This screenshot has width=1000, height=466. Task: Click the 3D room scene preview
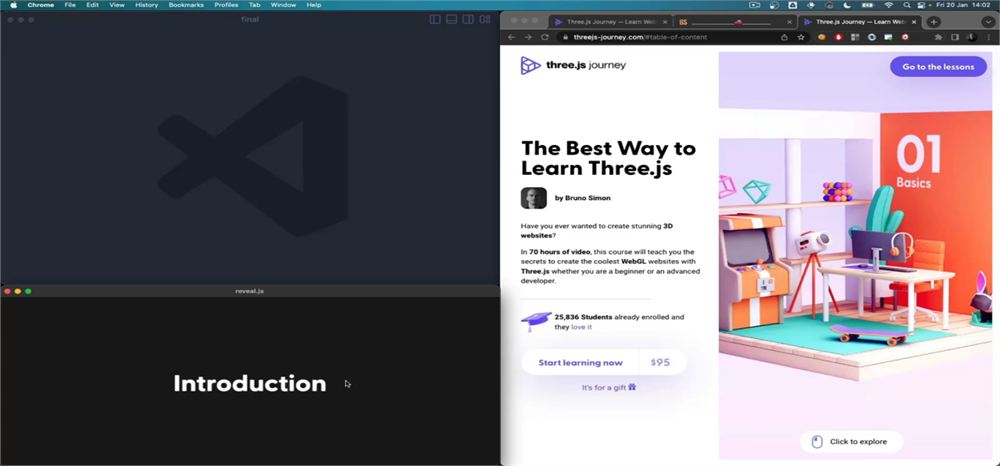tap(855, 256)
